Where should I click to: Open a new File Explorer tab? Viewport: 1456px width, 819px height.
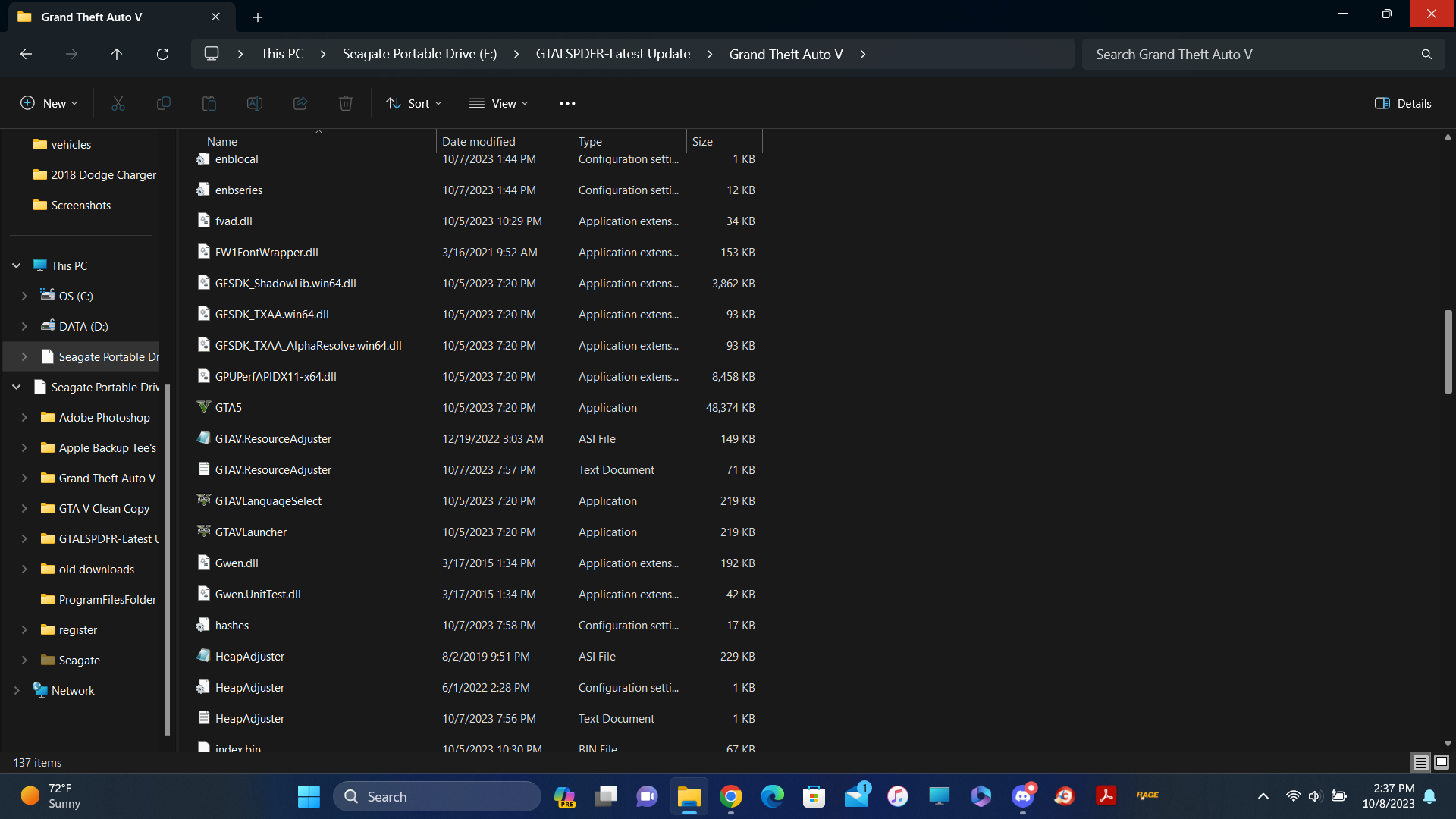pyautogui.click(x=258, y=17)
